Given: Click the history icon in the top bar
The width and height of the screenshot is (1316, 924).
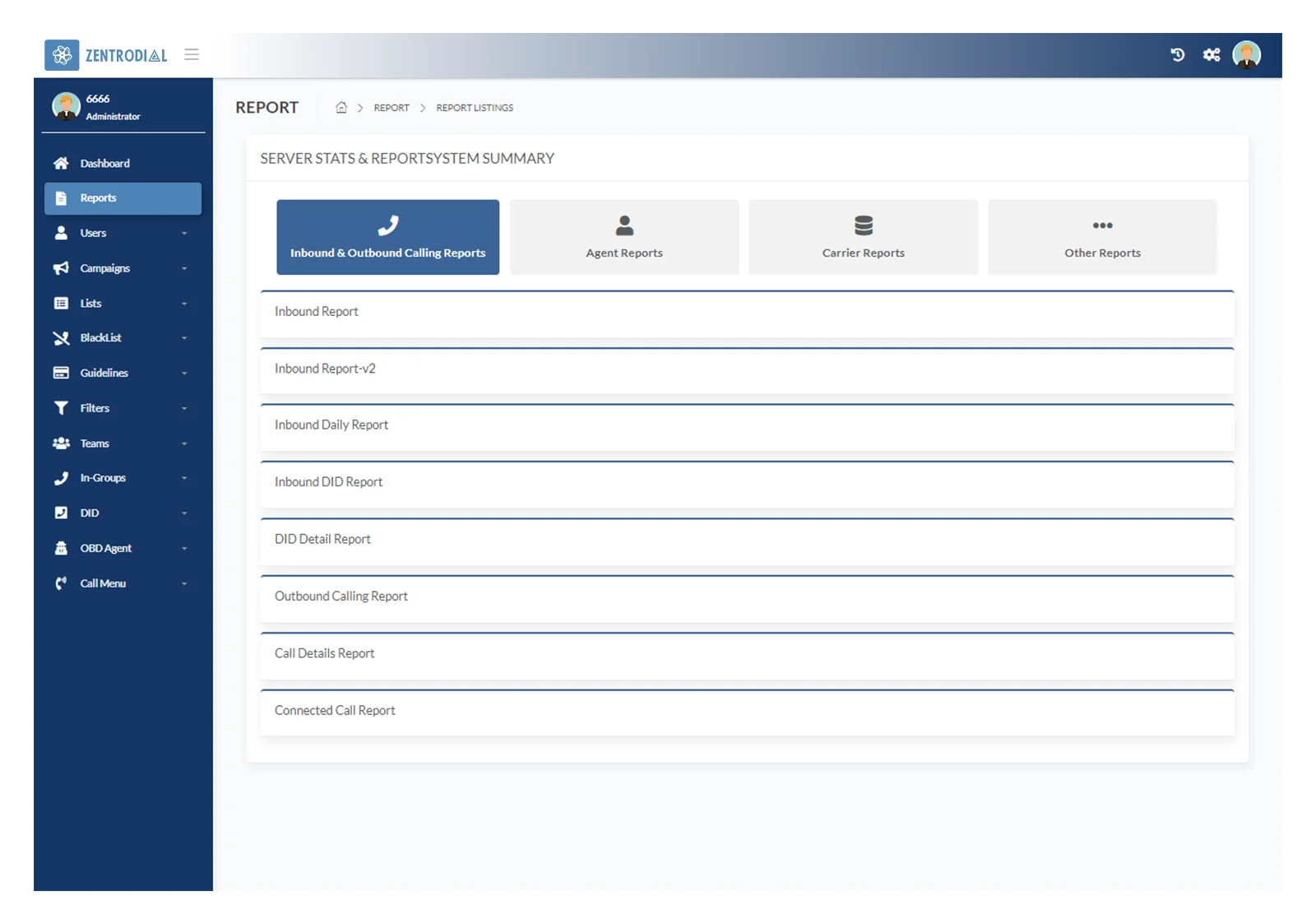Looking at the screenshot, I should click(1178, 54).
